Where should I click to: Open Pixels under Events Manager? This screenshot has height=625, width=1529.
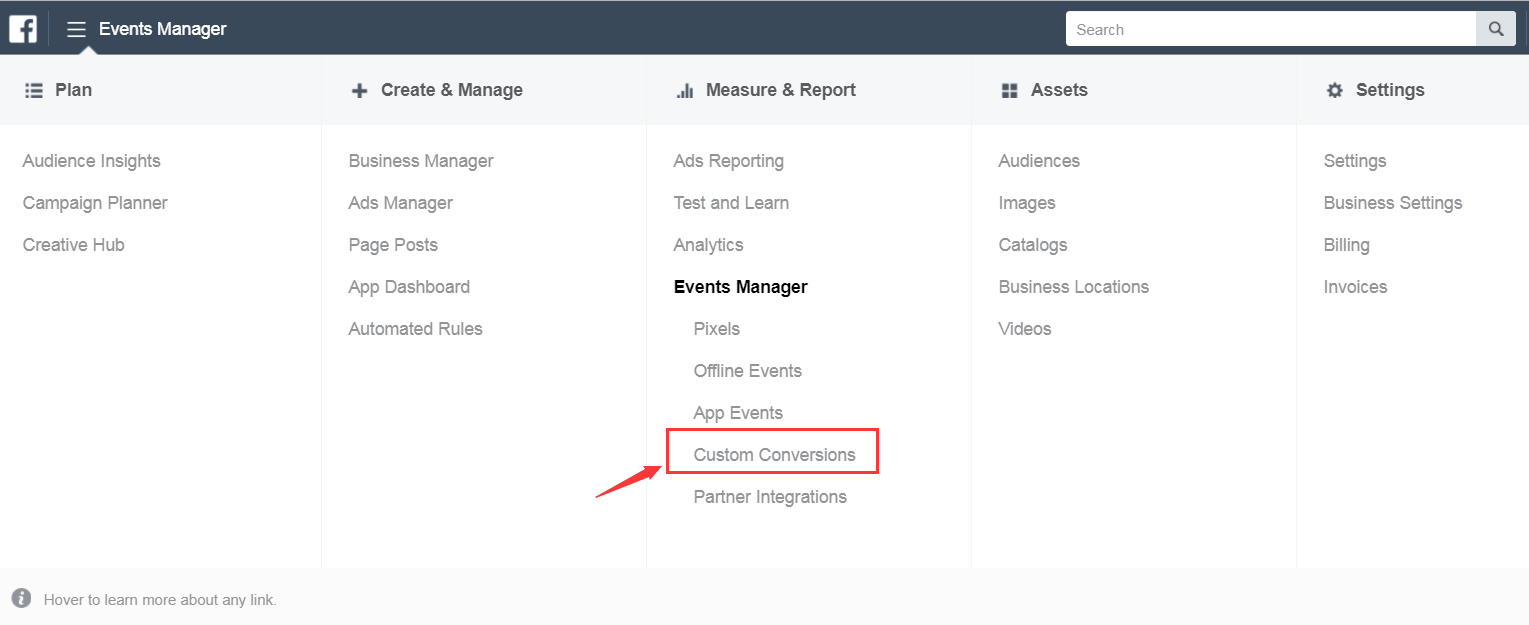tap(716, 329)
